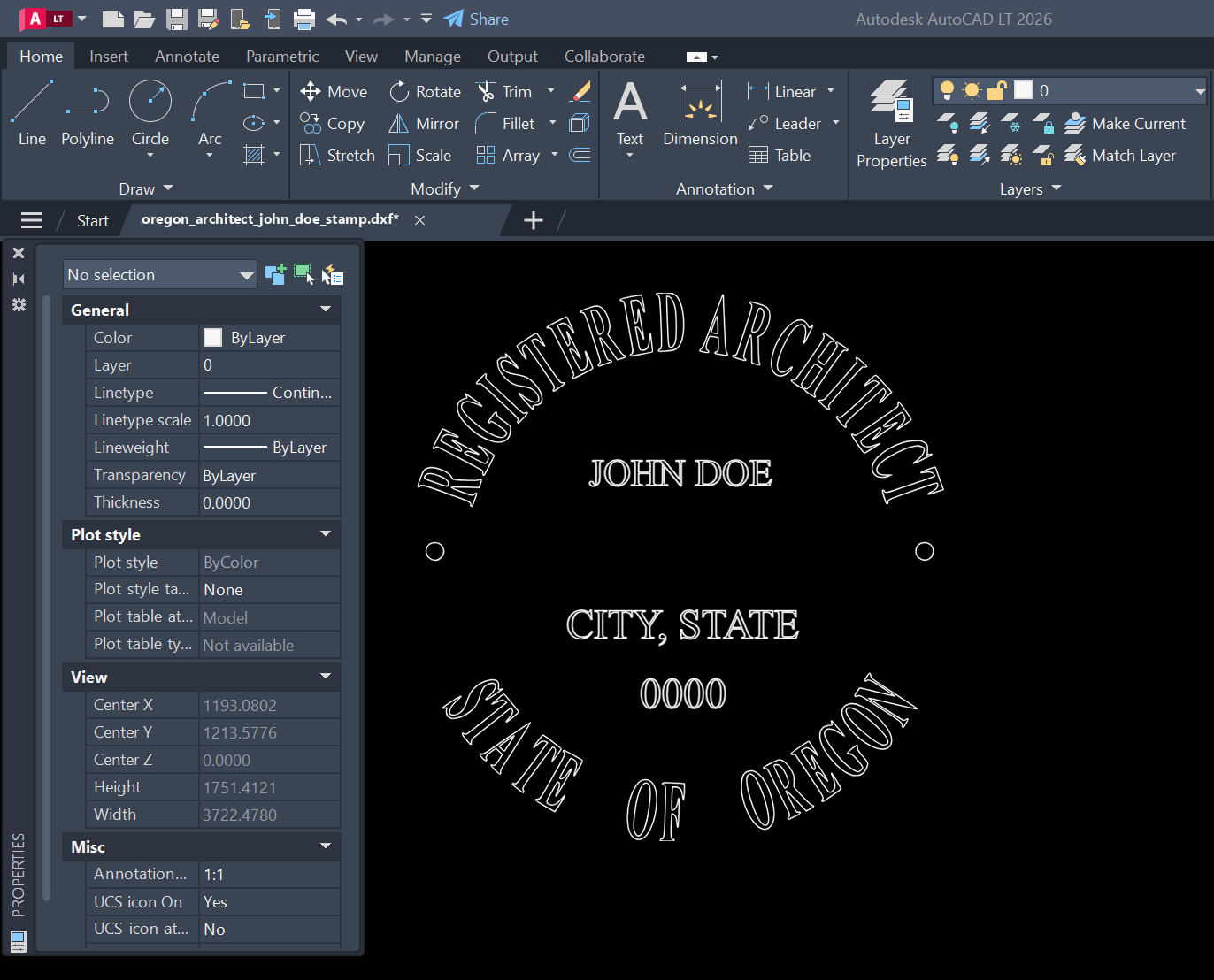Select the Dimension tool

point(700,112)
